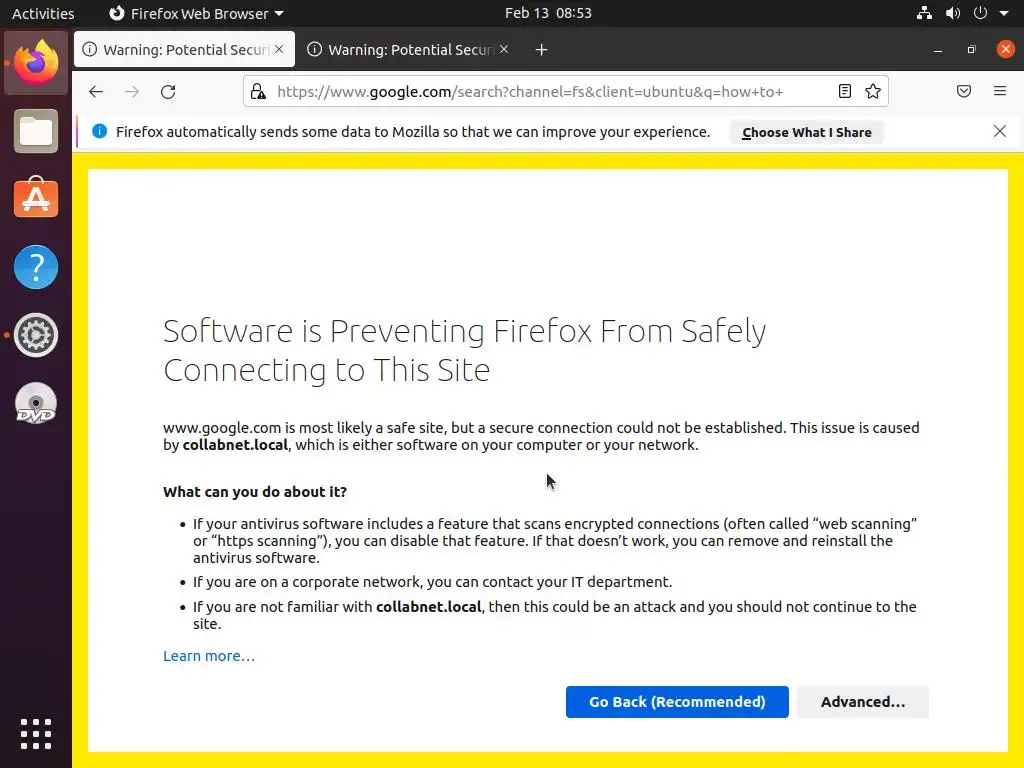Reload the current page
This screenshot has height=768, width=1024.
pyautogui.click(x=168, y=92)
